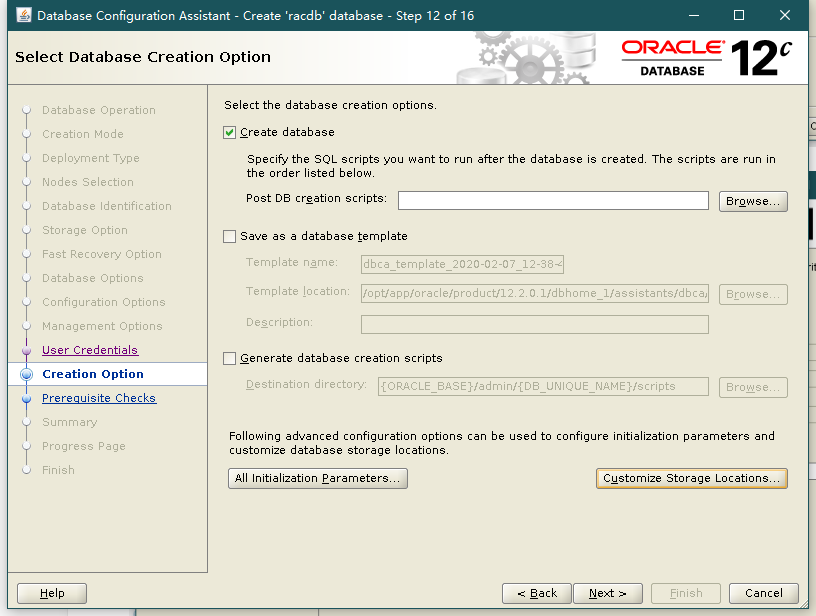
Task: Cancel the database configuration
Action: click(x=763, y=594)
